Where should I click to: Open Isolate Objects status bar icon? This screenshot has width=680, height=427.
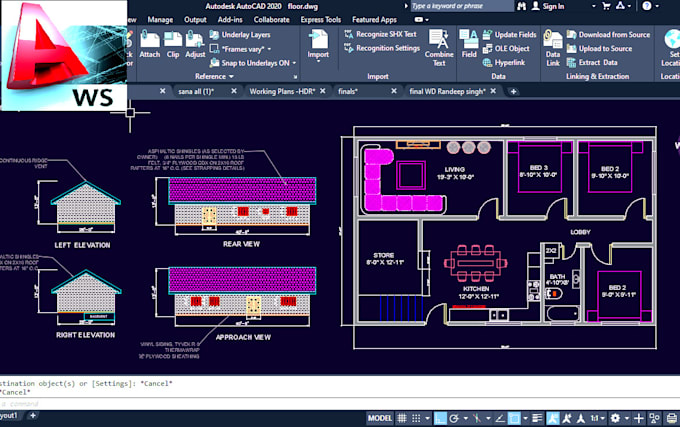(x=654, y=418)
